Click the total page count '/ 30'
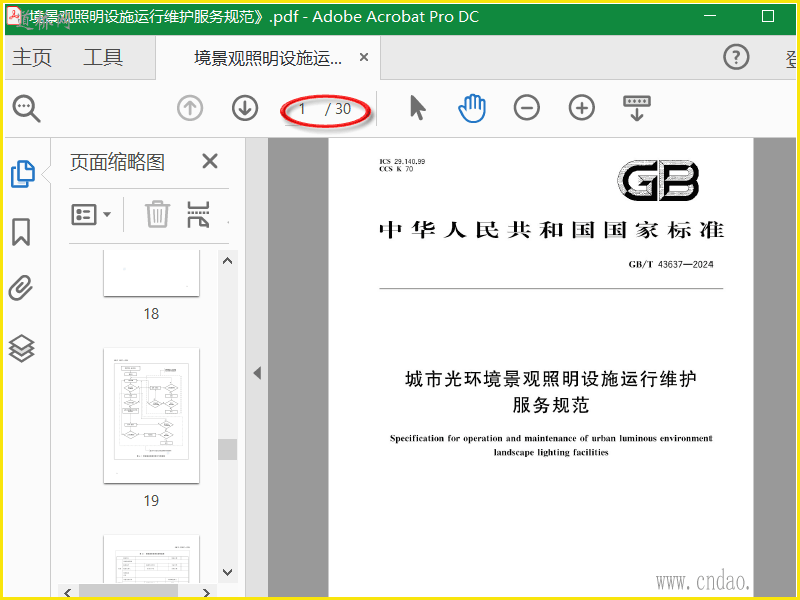The width and height of the screenshot is (800, 600). pyautogui.click(x=338, y=109)
